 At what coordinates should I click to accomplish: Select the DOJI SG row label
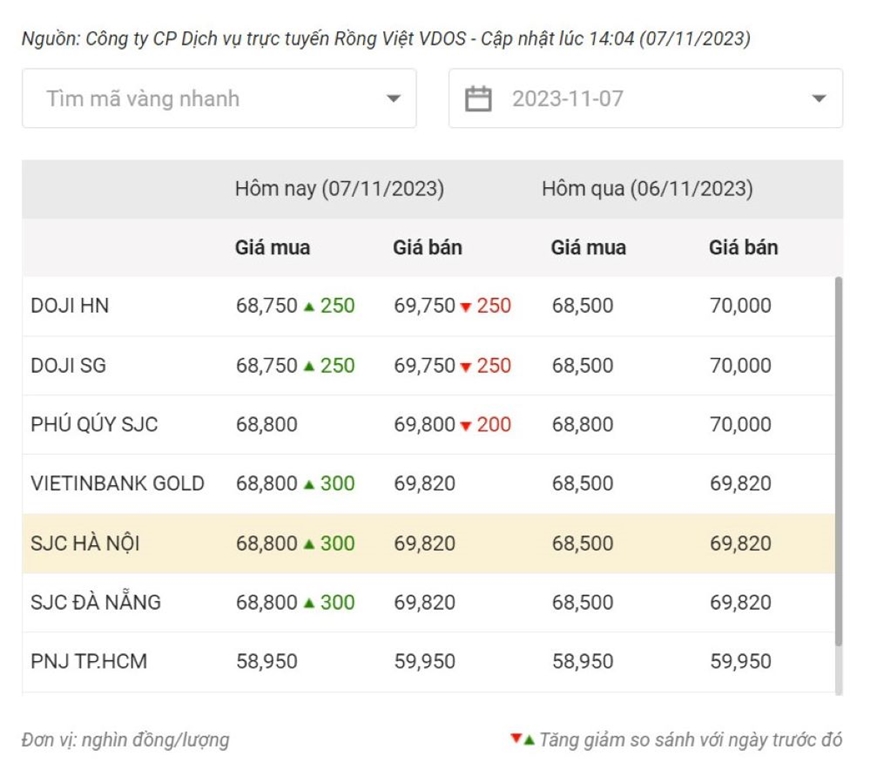click(x=68, y=366)
